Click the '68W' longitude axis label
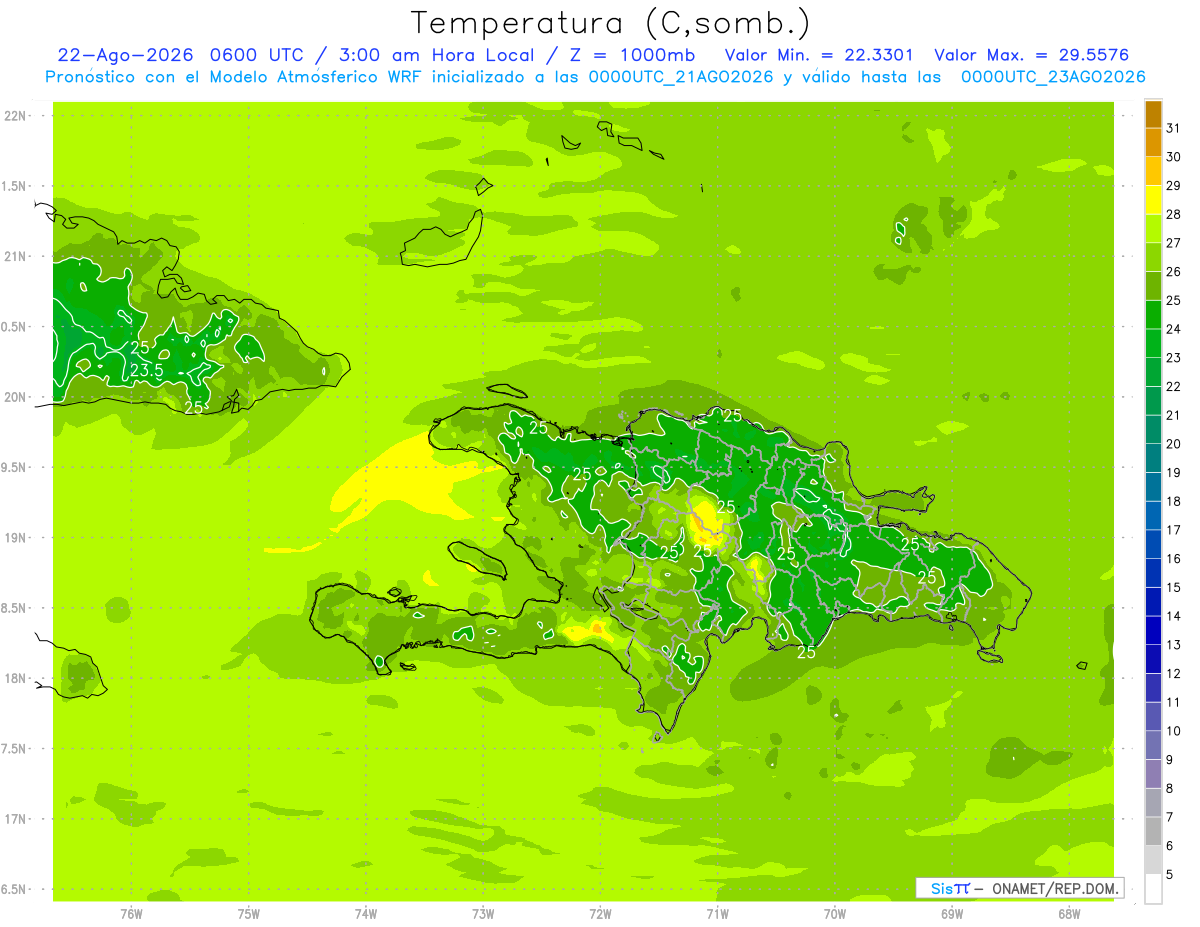1200x927 pixels. pos(1069,914)
